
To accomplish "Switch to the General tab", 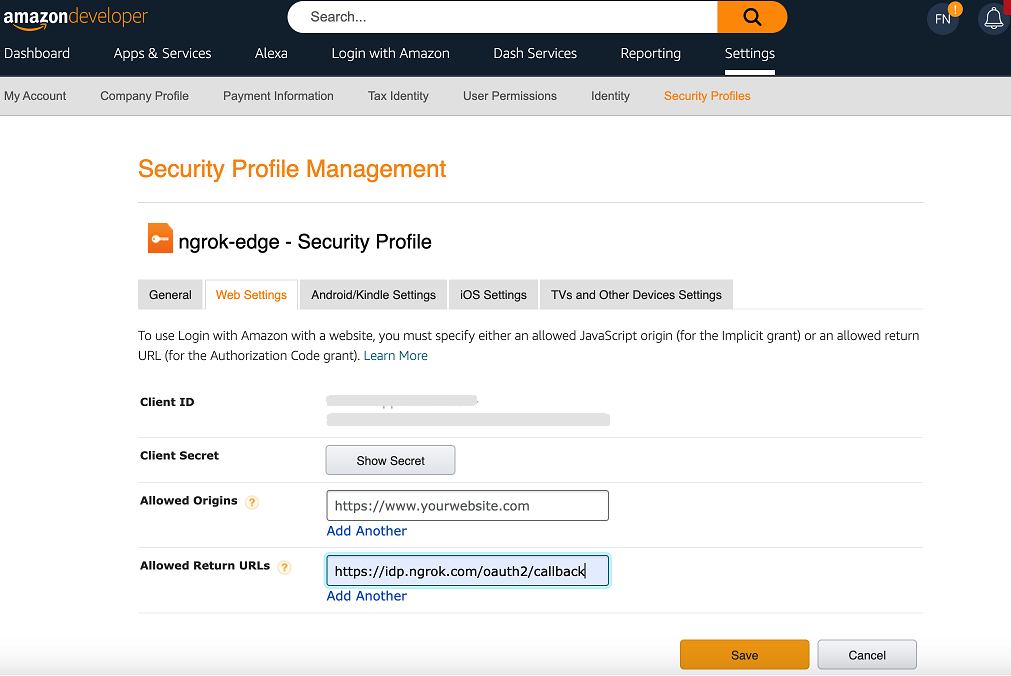I will pos(170,295).
